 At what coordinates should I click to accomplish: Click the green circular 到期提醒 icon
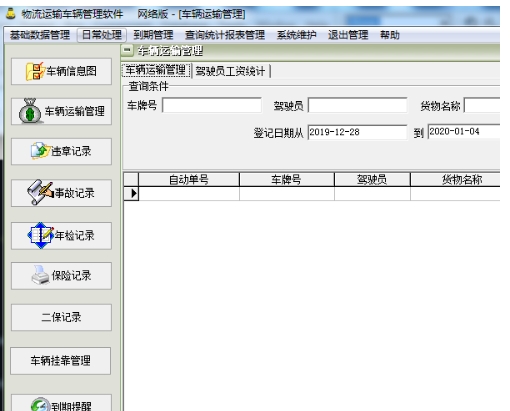pyautogui.click(x=40, y=405)
